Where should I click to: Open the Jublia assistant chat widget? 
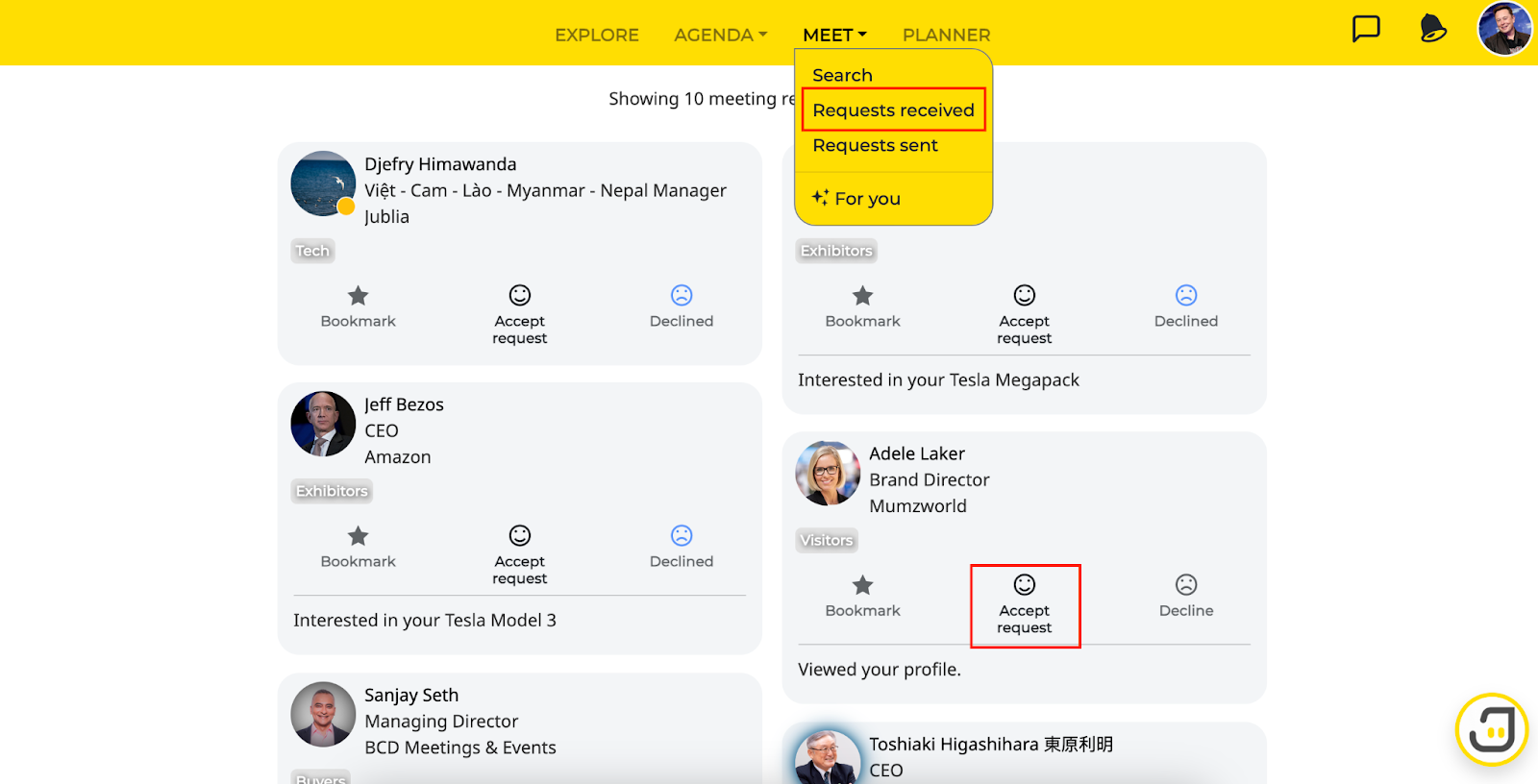[x=1492, y=729]
